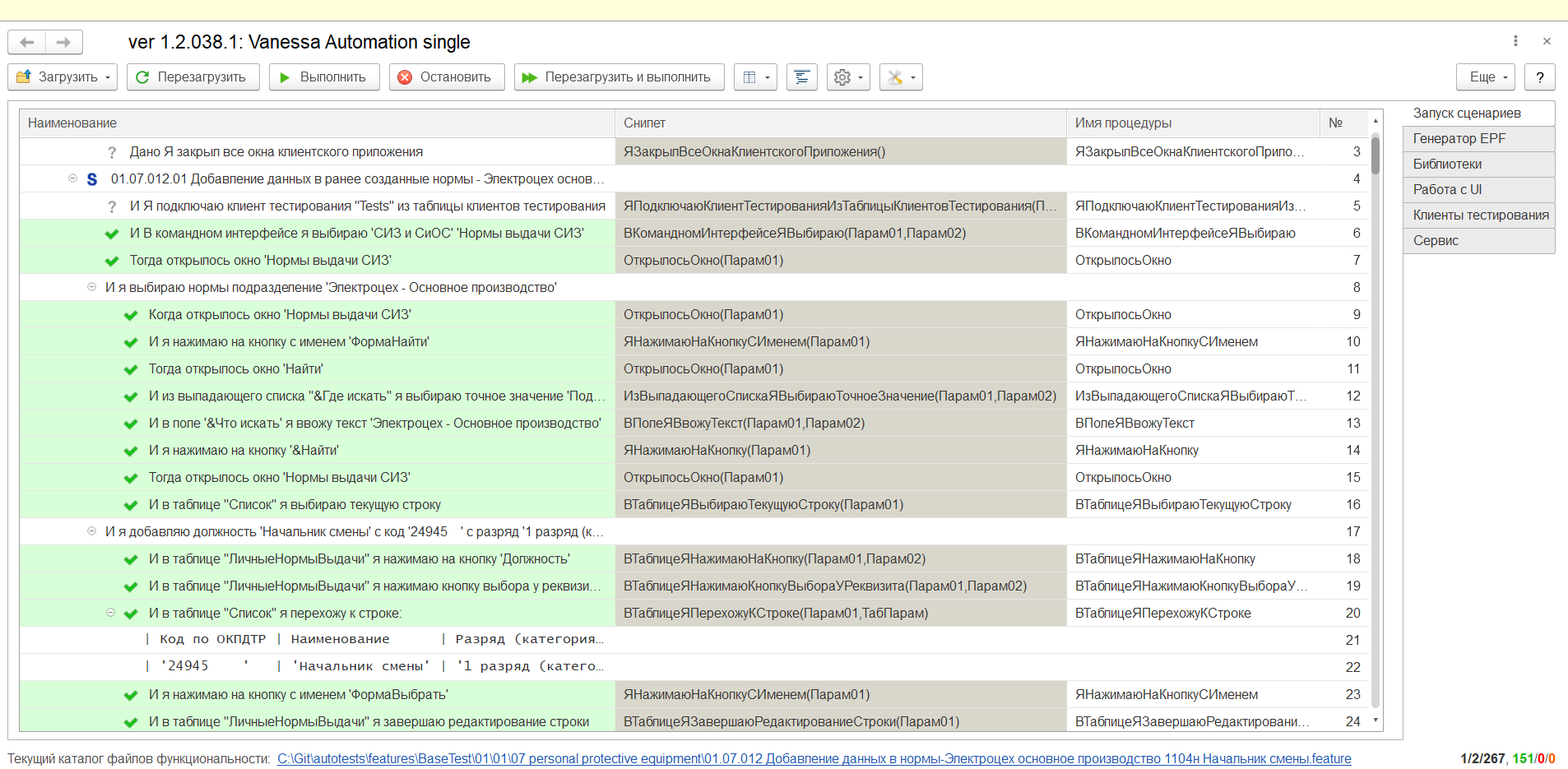Open the Клиенты тестирования tab
Viewport: 1568px width, 769px height.
click(x=1480, y=215)
